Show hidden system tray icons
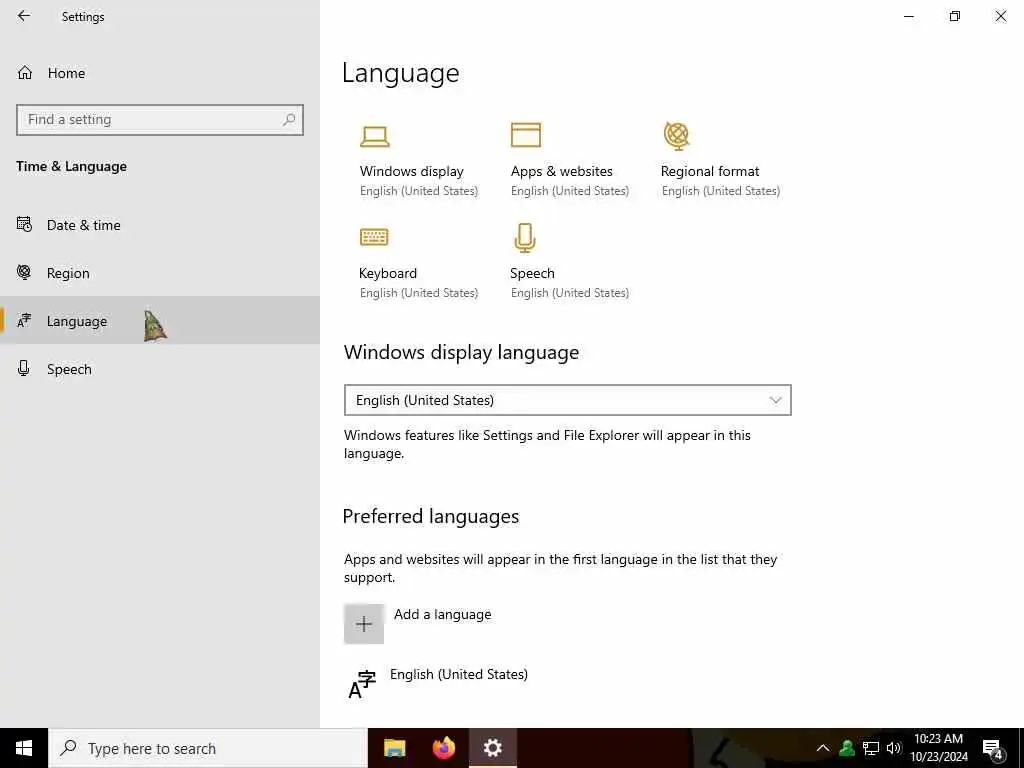The height and width of the screenshot is (768, 1024). click(x=823, y=748)
